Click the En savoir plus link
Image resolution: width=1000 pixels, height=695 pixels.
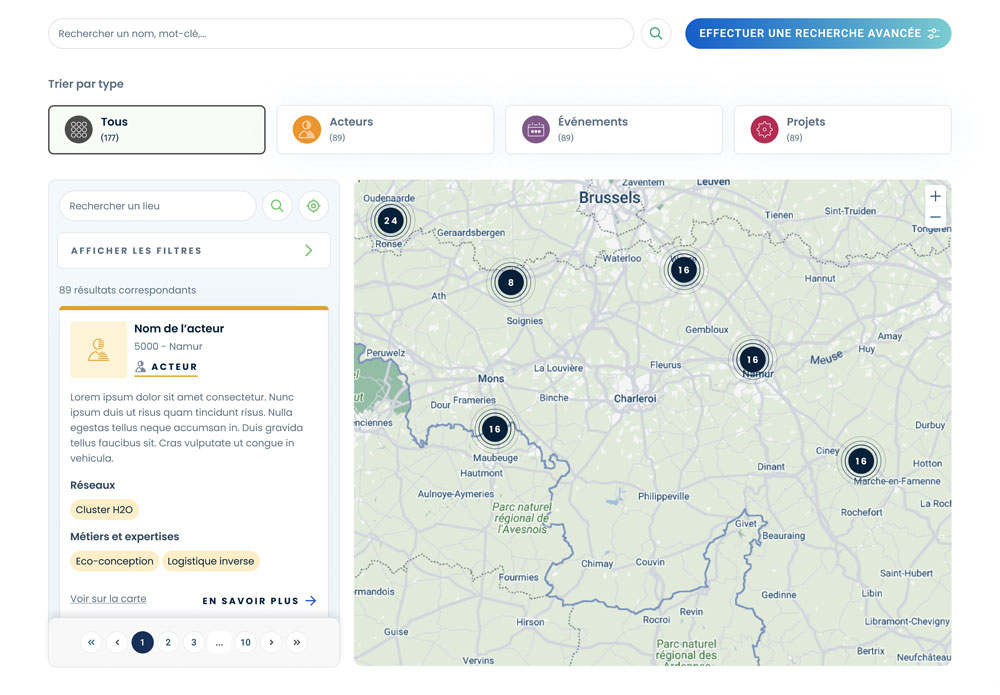click(x=260, y=601)
